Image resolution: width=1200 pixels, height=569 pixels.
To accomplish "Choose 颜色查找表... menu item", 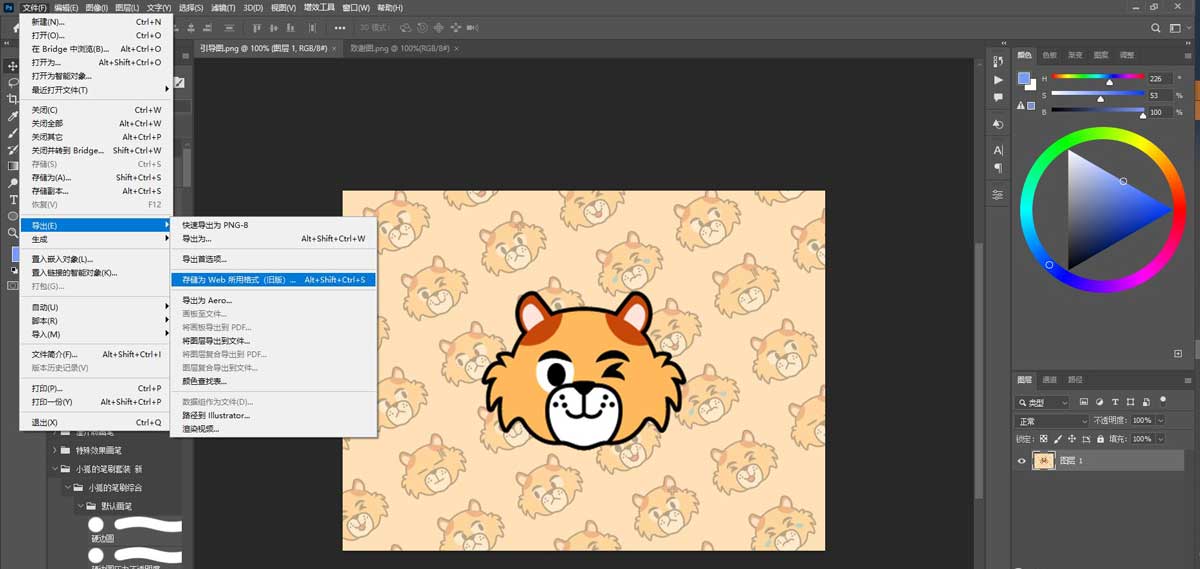I will [x=273, y=381].
